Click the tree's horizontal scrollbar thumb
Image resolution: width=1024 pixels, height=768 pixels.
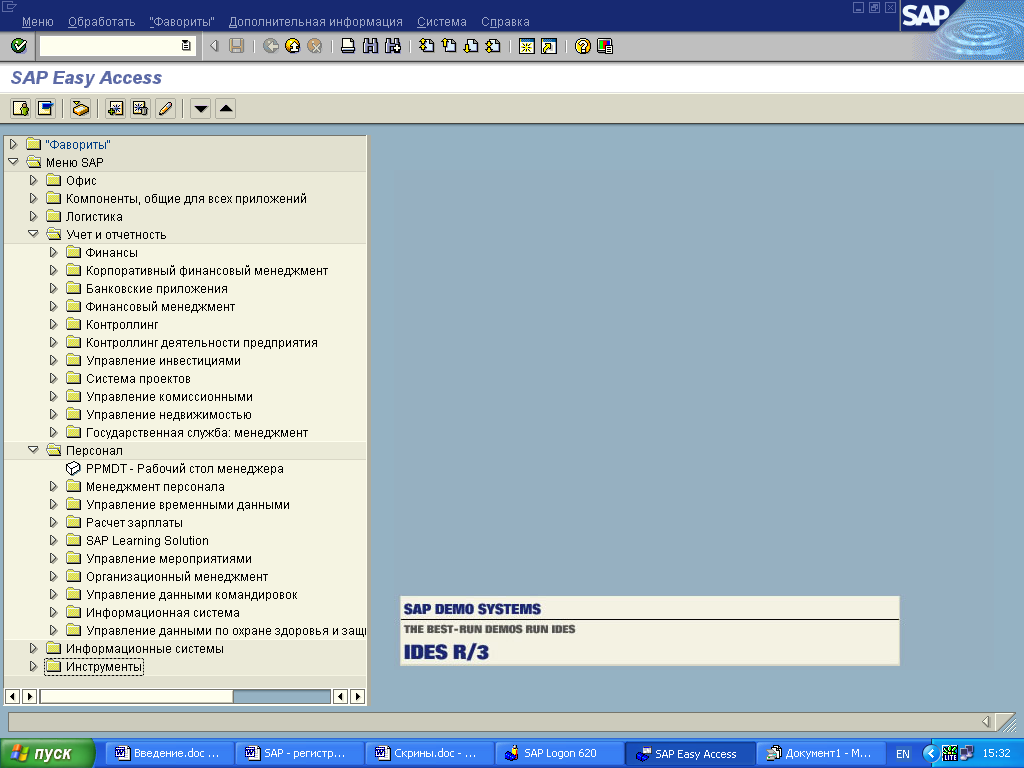(x=136, y=696)
